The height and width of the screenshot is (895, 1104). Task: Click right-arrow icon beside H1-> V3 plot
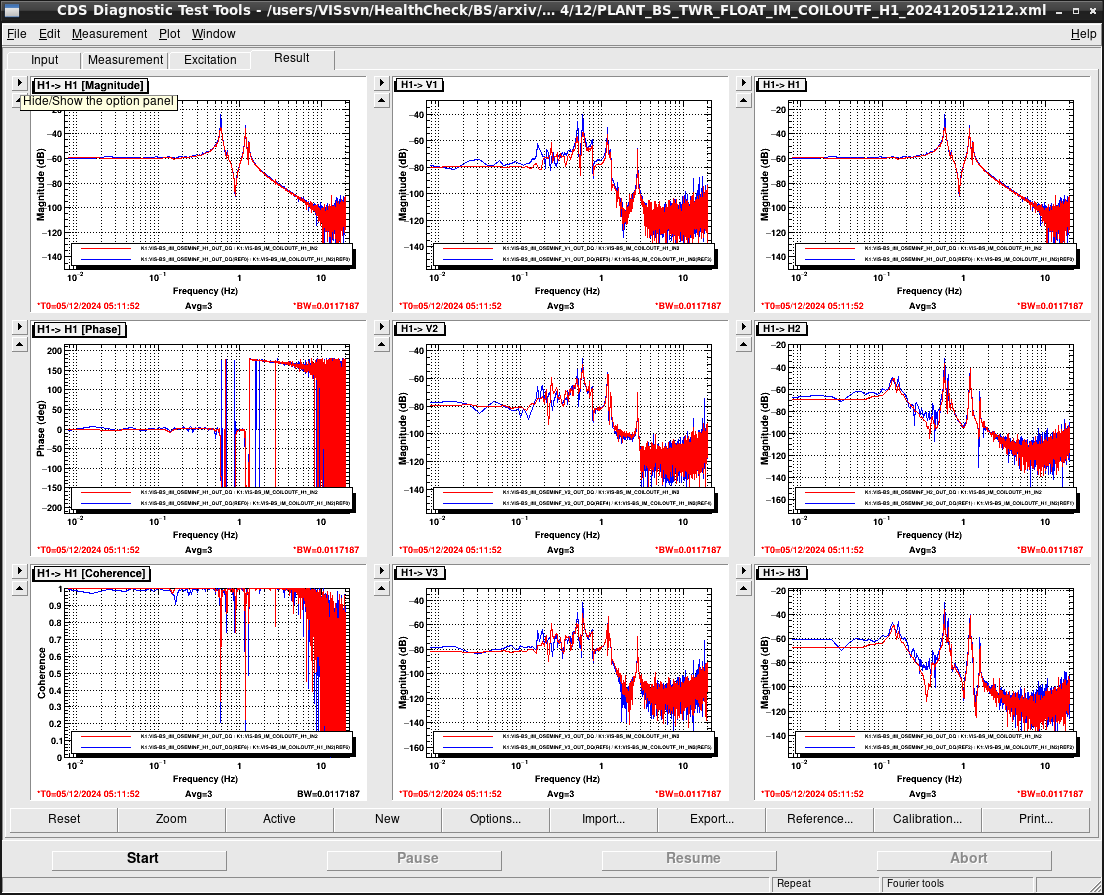[382, 571]
